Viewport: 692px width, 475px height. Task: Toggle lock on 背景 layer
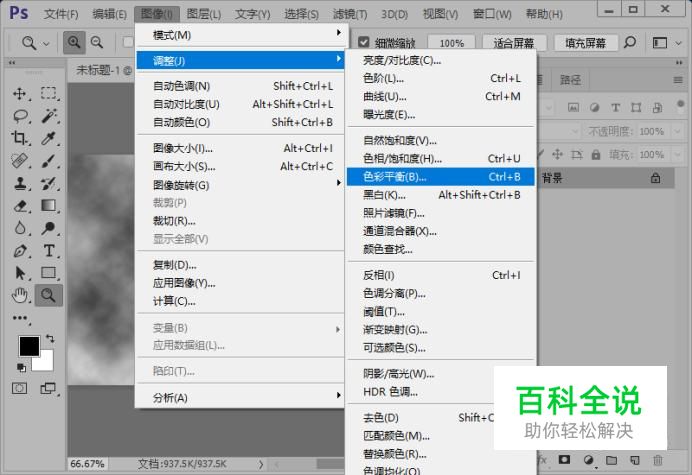[x=656, y=178]
